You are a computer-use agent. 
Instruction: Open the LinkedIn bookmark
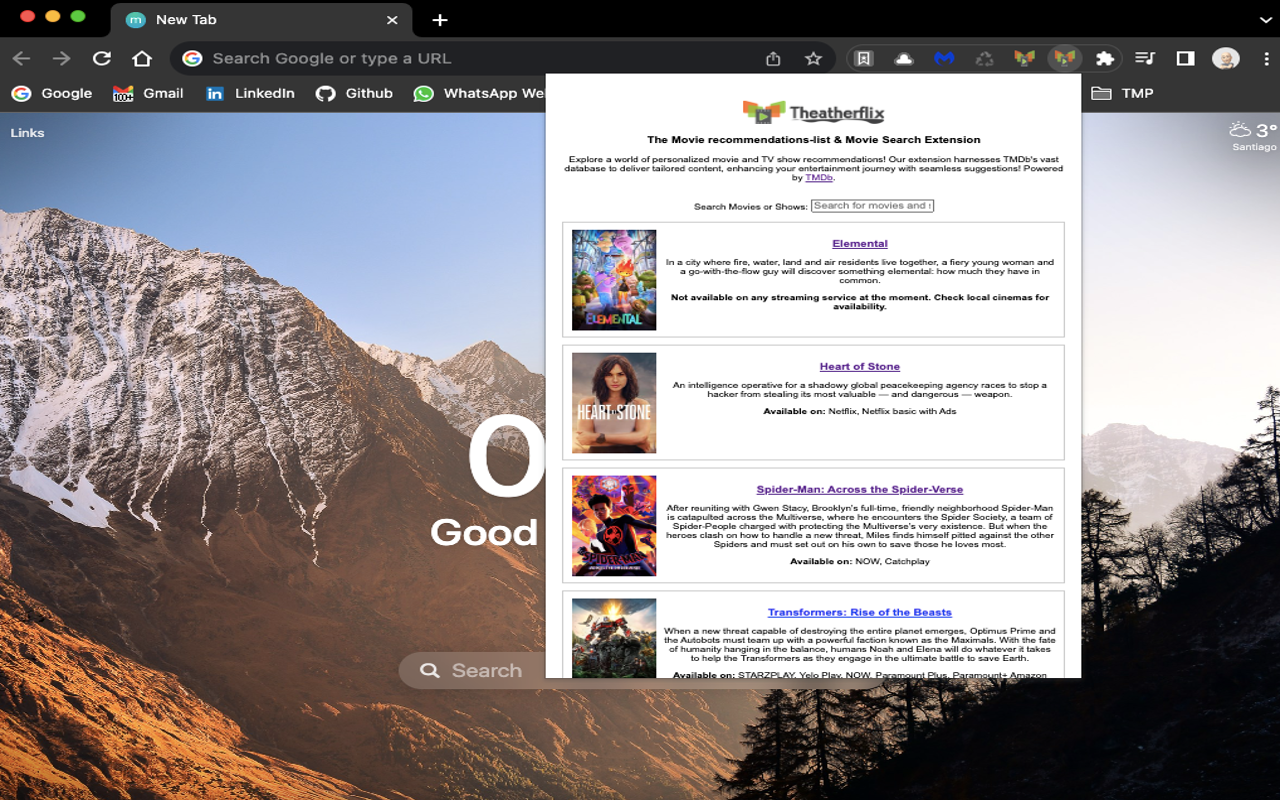[250, 93]
